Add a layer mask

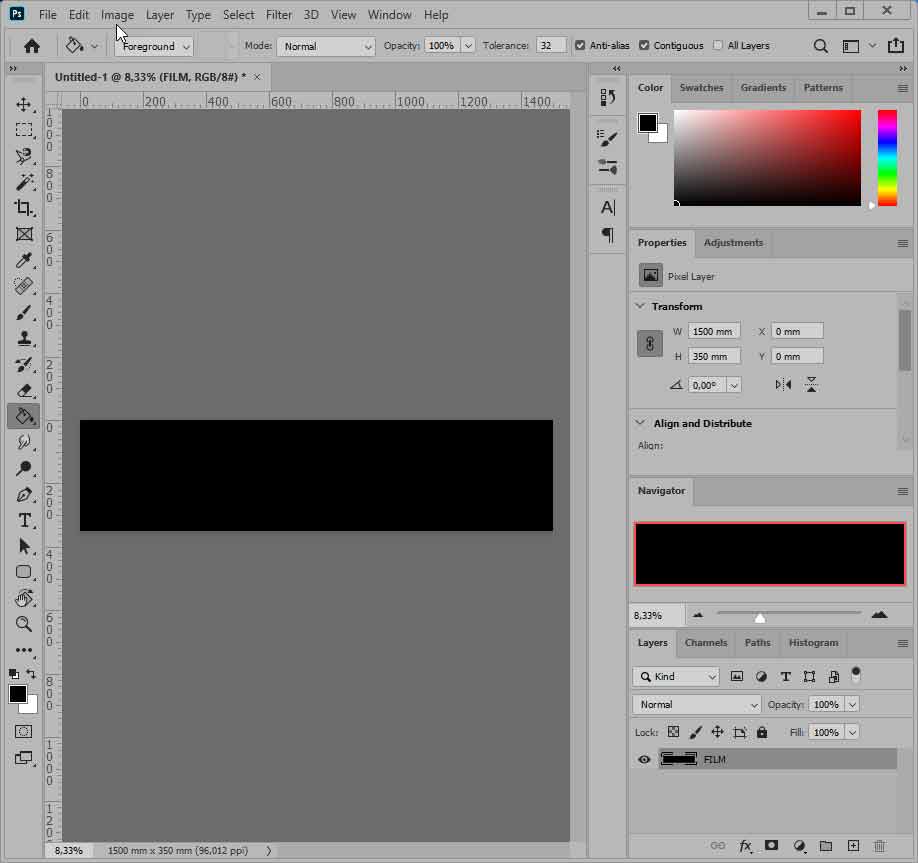click(772, 845)
